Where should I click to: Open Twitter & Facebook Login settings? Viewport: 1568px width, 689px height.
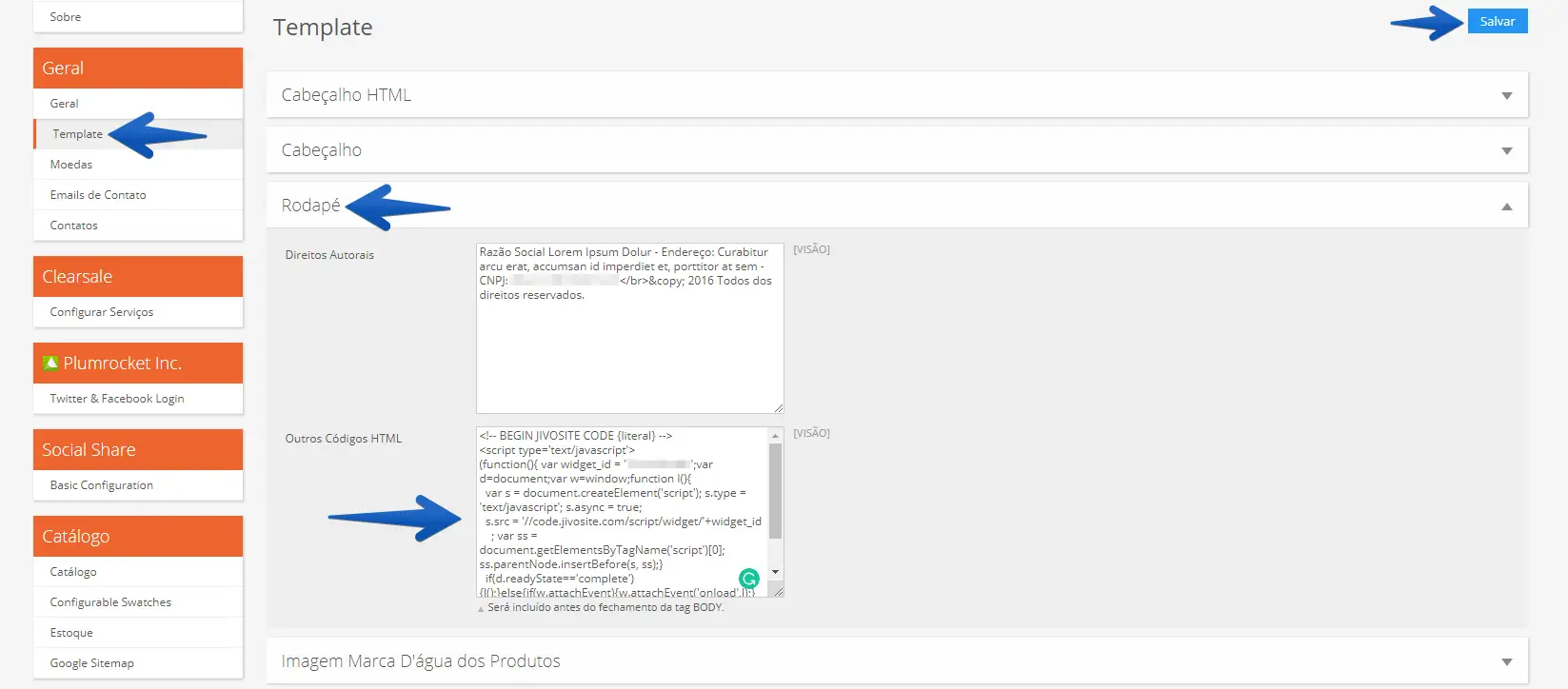pyautogui.click(x=117, y=399)
